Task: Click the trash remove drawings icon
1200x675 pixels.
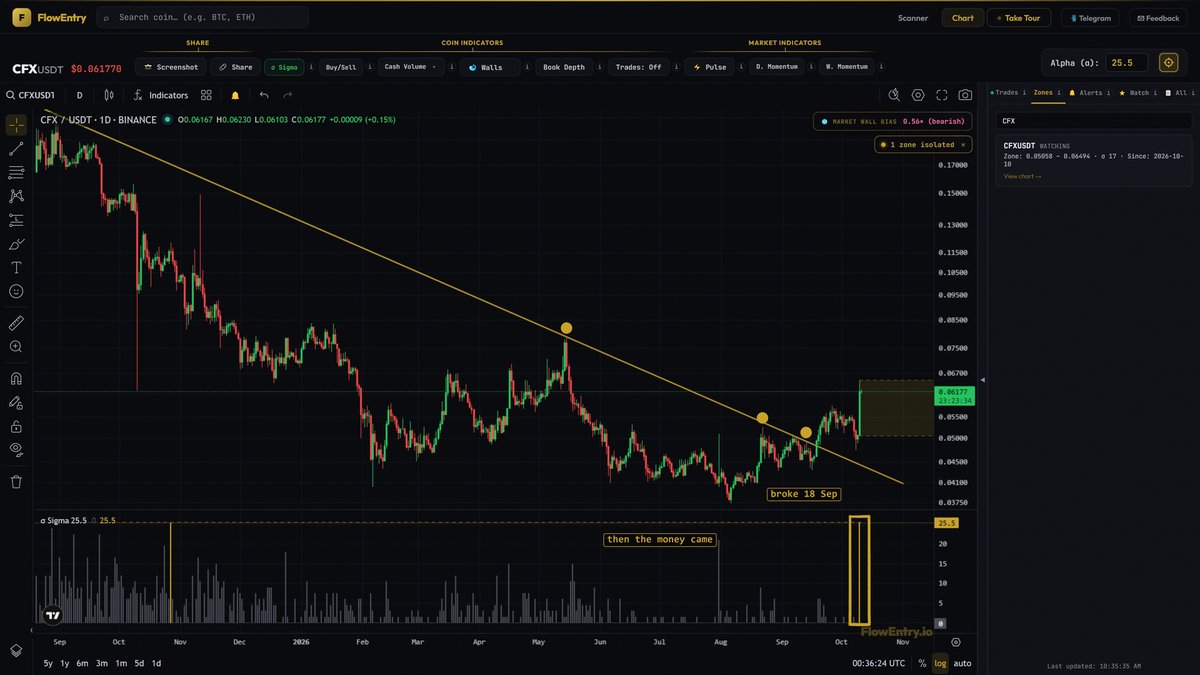Action: coord(16,482)
